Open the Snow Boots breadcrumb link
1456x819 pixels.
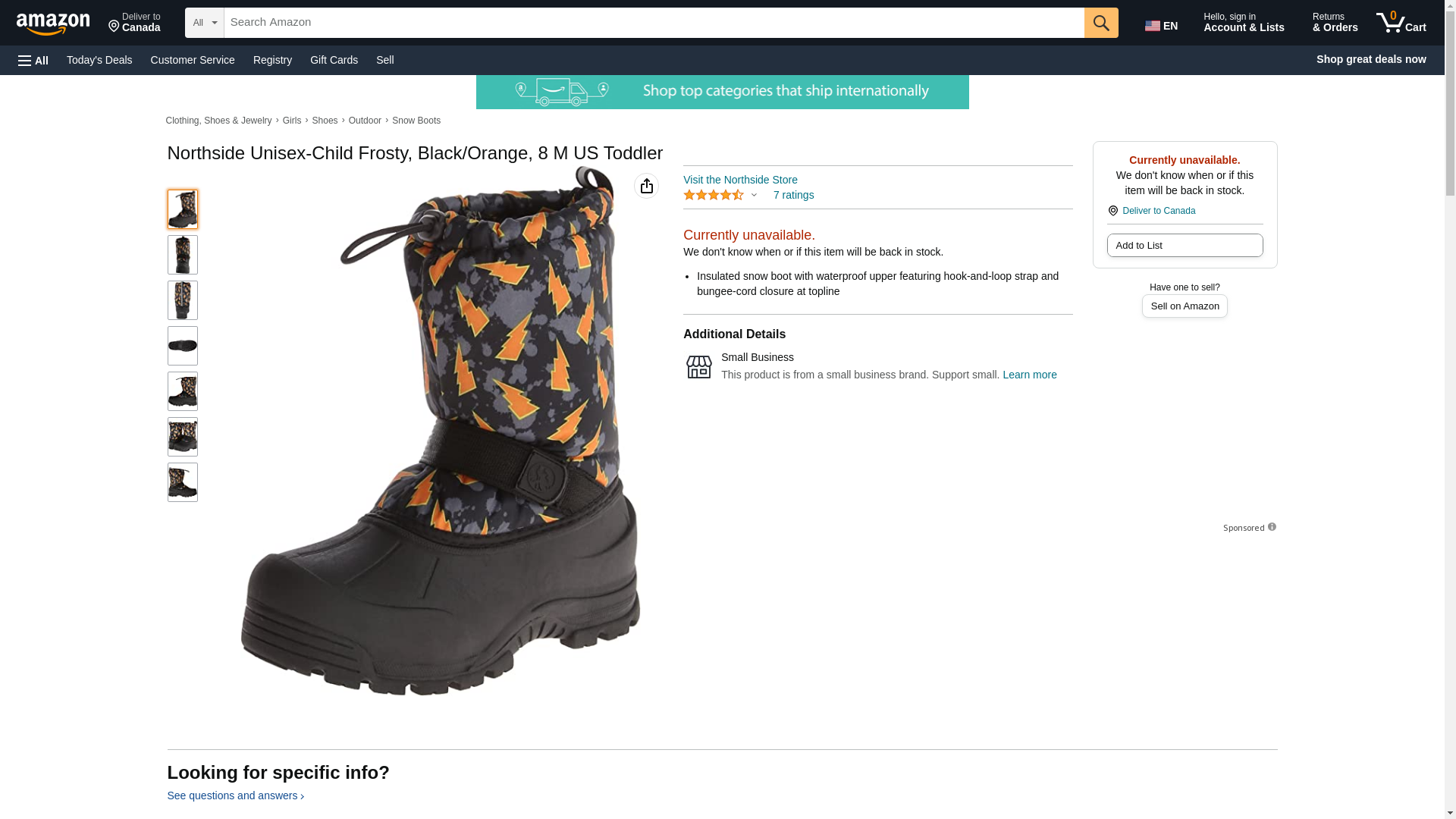pos(416,121)
